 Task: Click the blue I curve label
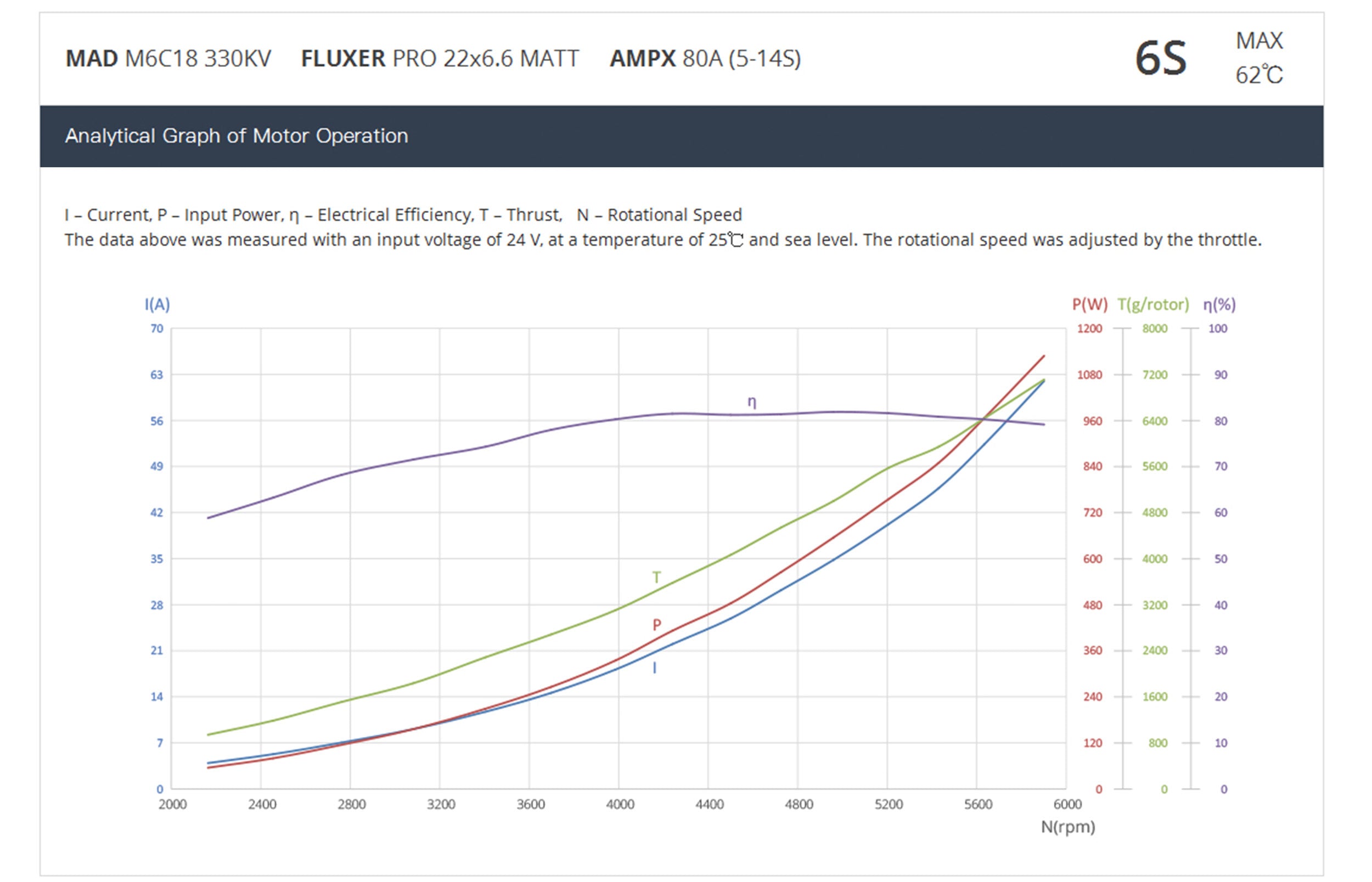654,668
